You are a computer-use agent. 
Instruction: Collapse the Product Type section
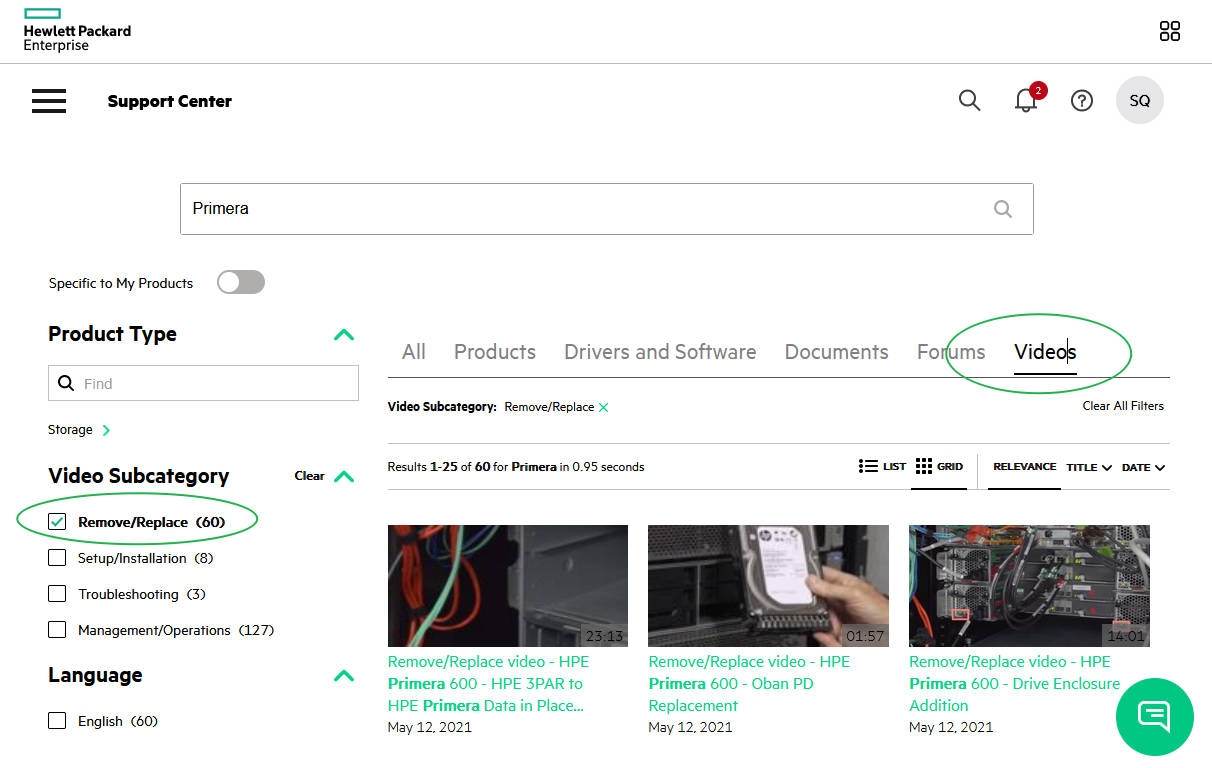(343, 335)
